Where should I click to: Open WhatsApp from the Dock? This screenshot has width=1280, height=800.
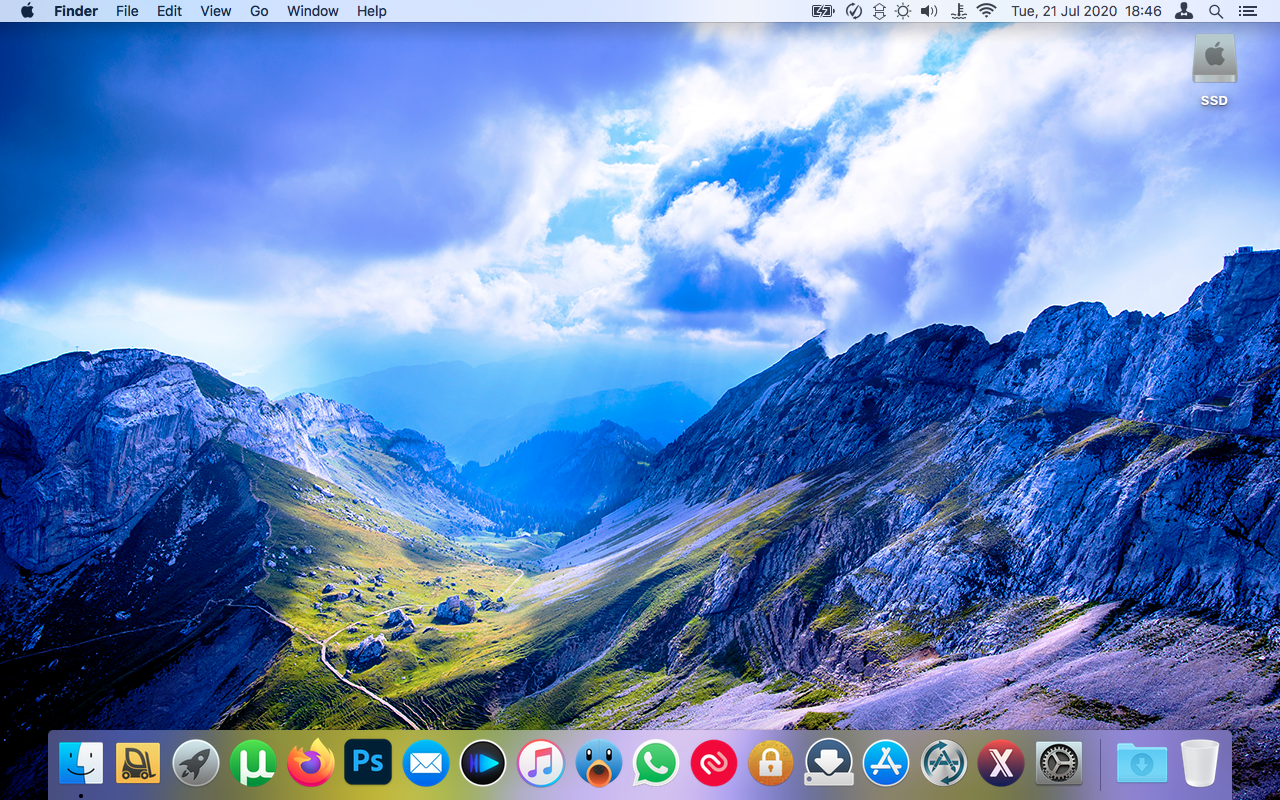656,764
